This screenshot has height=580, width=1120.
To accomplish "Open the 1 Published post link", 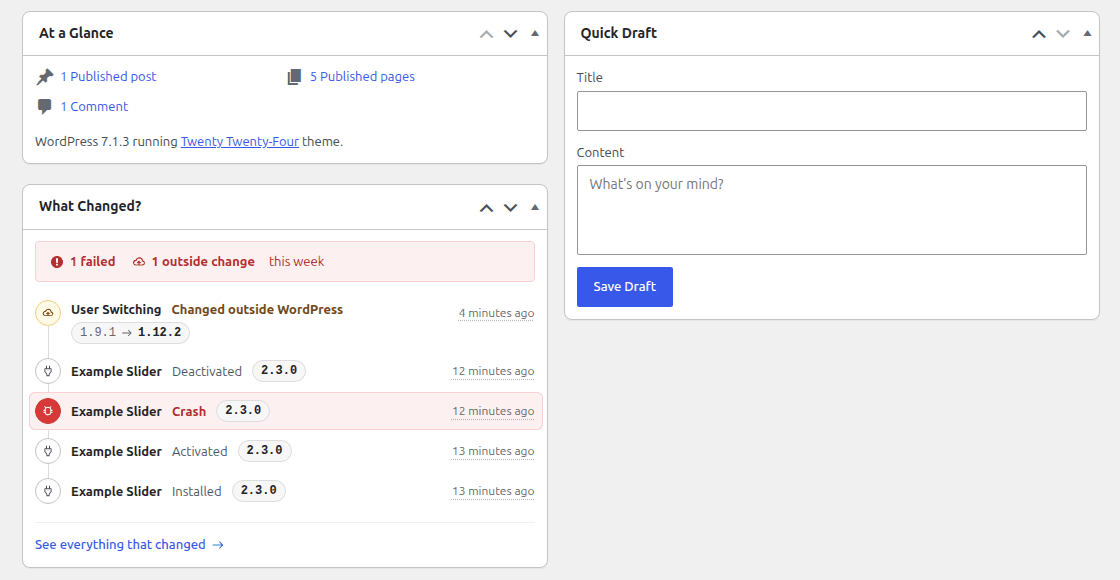I will pos(108,76).
